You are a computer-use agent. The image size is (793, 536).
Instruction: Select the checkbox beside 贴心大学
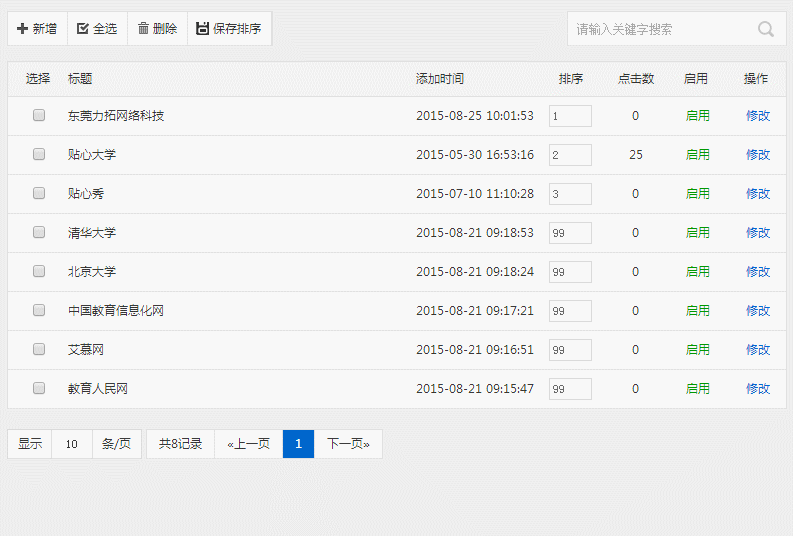[x=39, y=154]
